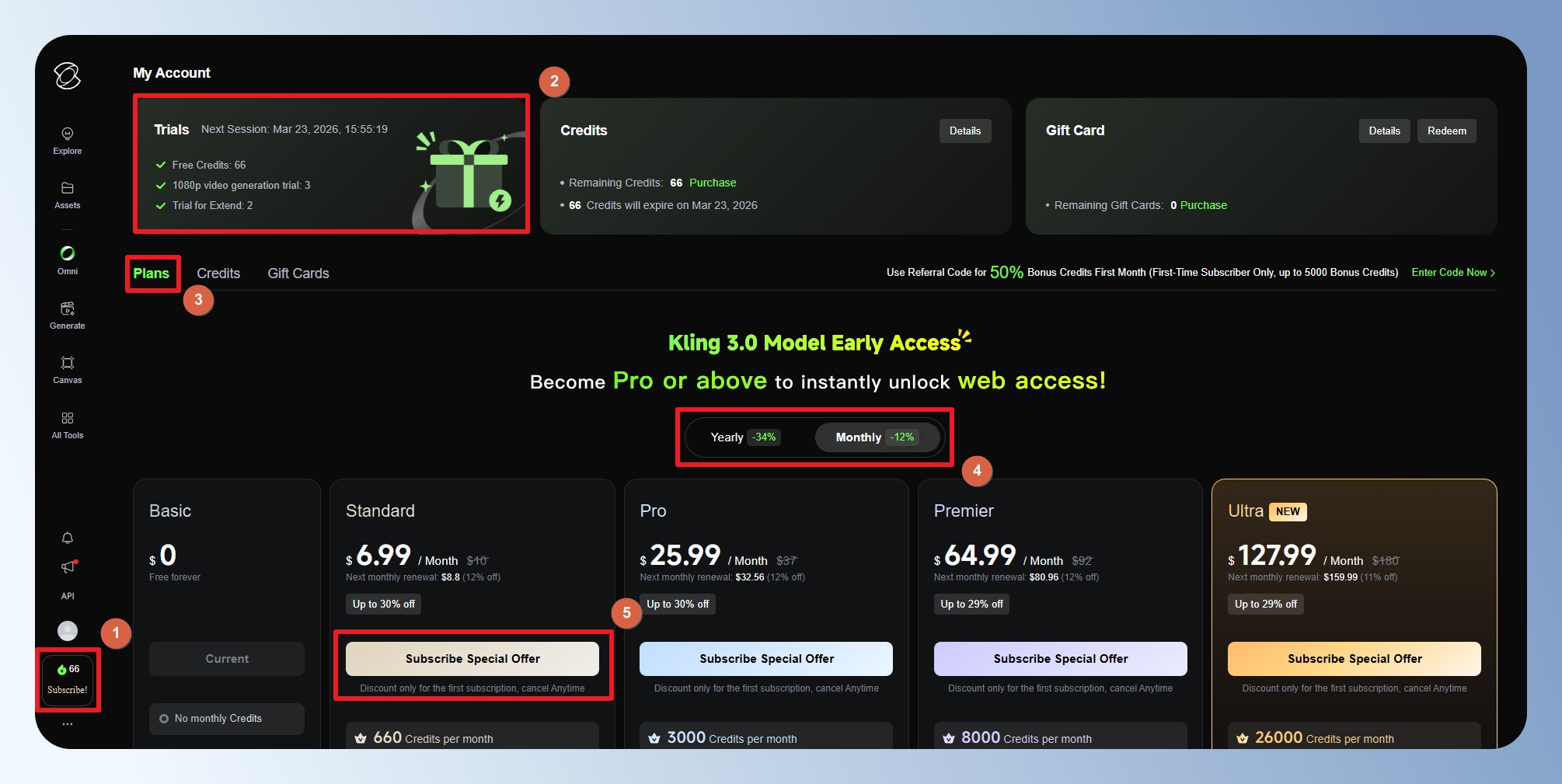Select Monthly billing option

click(875, 437)
